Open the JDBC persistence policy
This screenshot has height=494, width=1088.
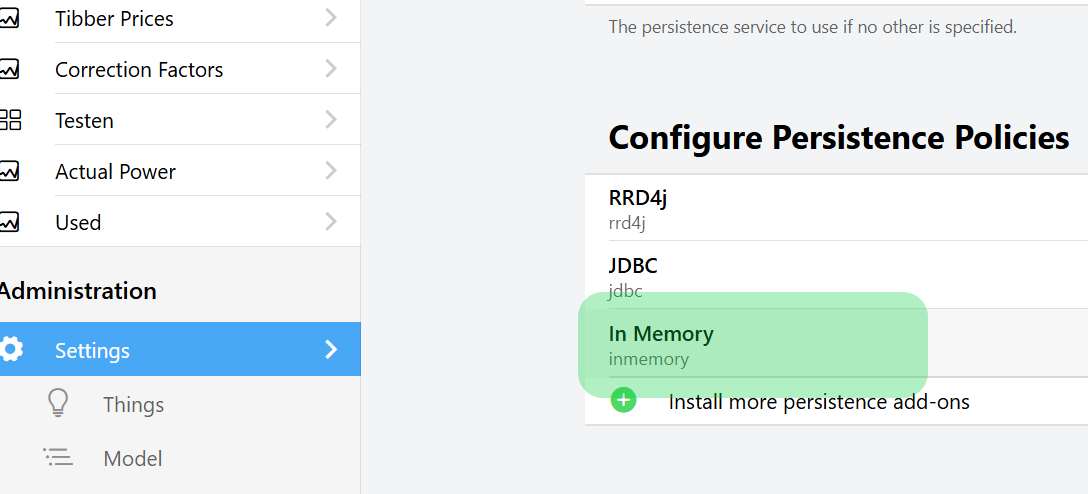633,276
